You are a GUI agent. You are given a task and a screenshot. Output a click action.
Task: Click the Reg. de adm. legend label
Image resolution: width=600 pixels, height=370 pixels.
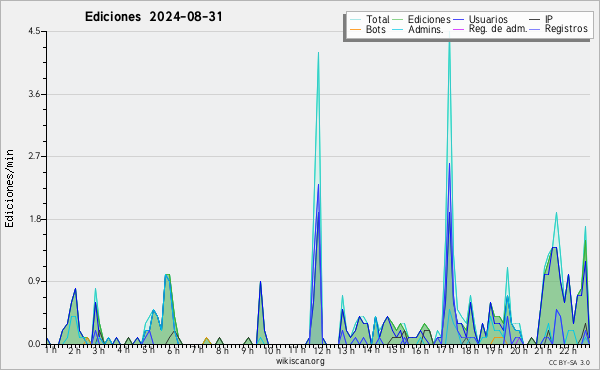pyautogui.click(x=498, y=29)
